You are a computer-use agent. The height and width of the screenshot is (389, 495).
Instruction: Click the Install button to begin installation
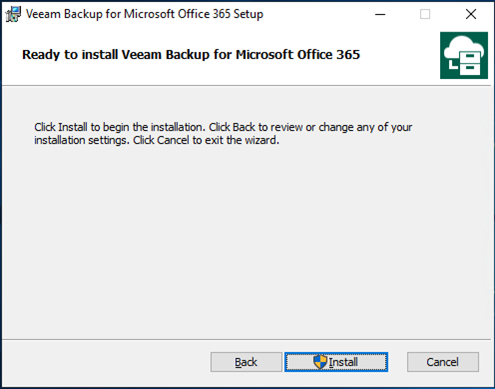[x=336, y=362]
